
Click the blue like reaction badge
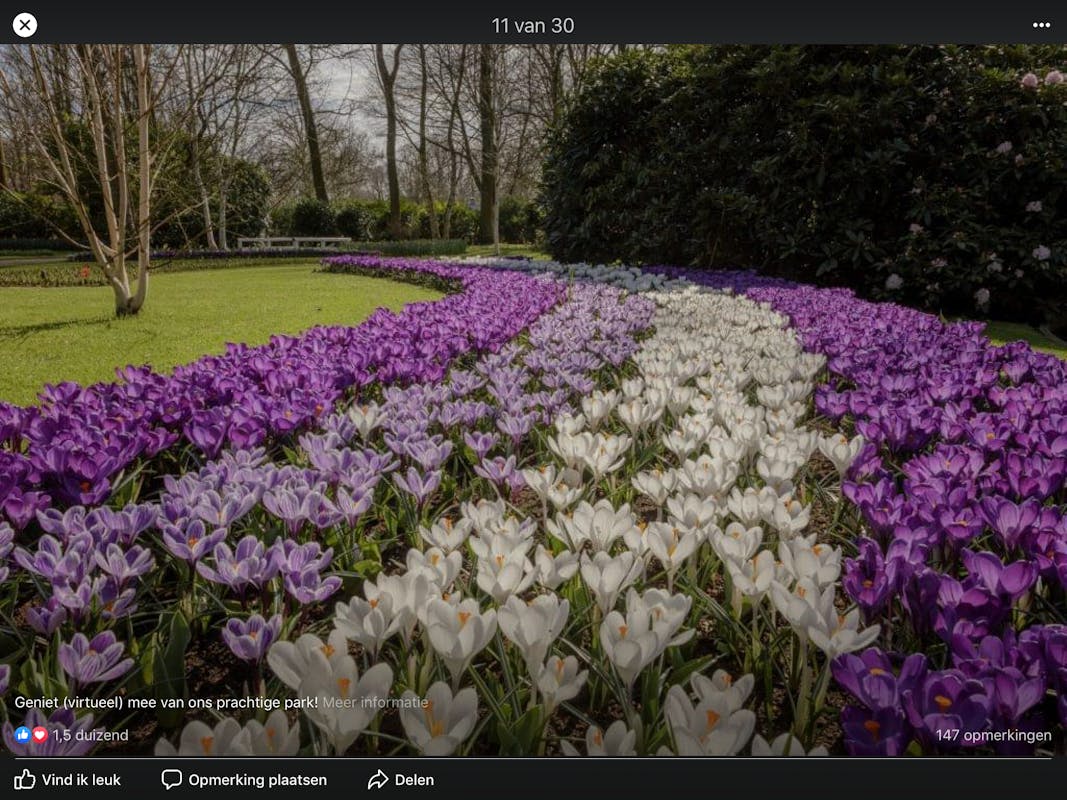click(23, 735)
